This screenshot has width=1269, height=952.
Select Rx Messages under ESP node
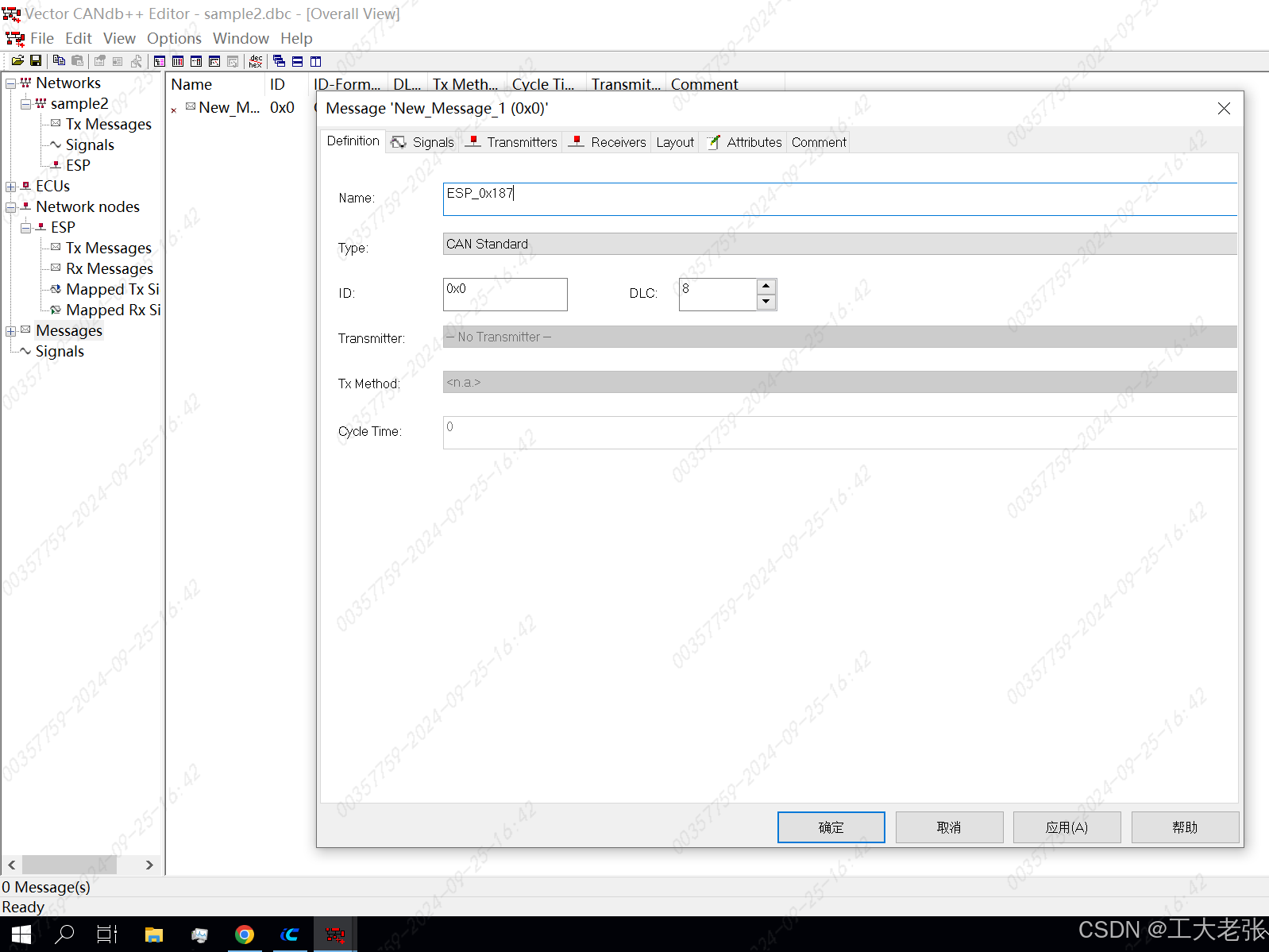pyautogui.click(x=110, y=269)
